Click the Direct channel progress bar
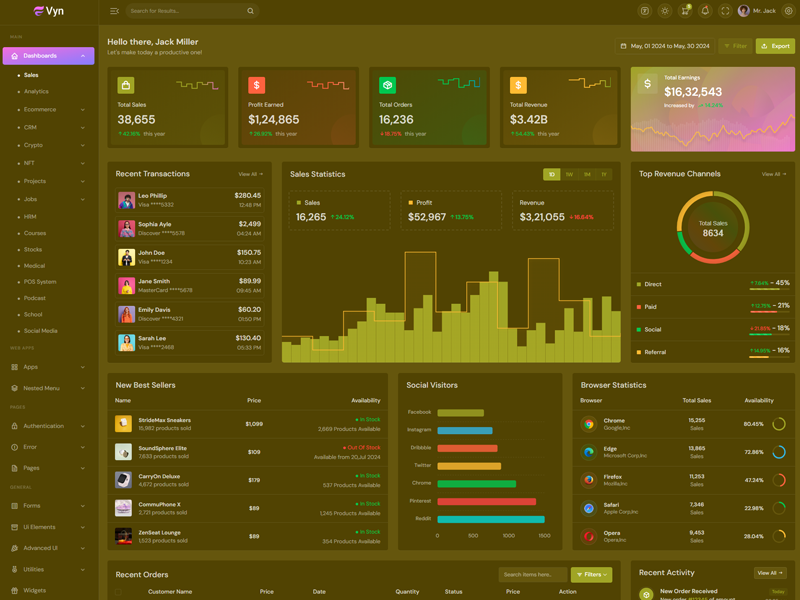The width and height of the screenshot is (800, 600). pos(769,290)
